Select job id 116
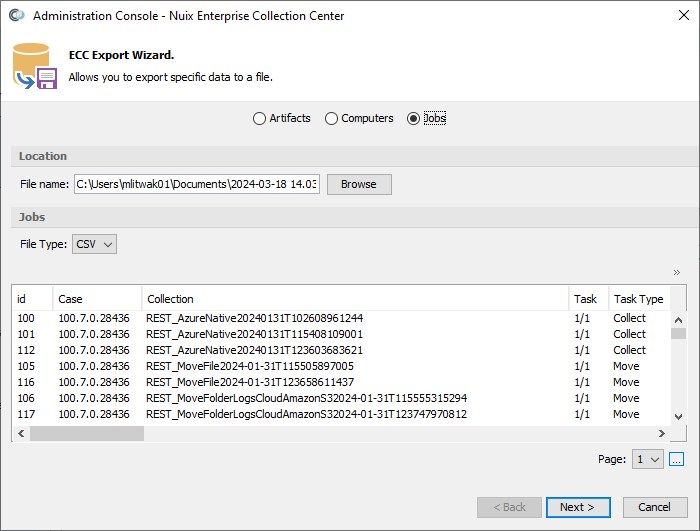 click(x=26, y=383)
